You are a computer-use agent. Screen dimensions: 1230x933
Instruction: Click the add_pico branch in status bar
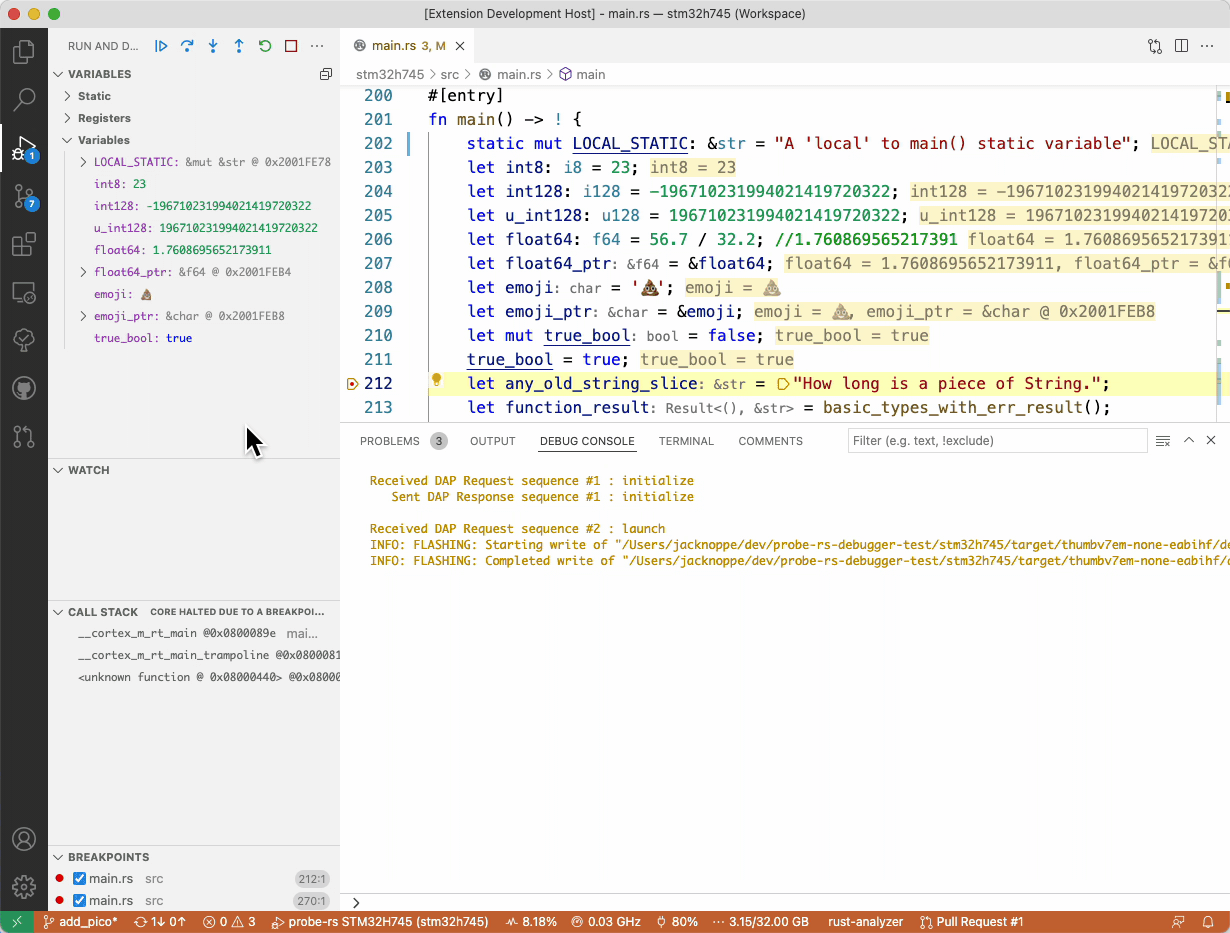[x=80, y=922]
